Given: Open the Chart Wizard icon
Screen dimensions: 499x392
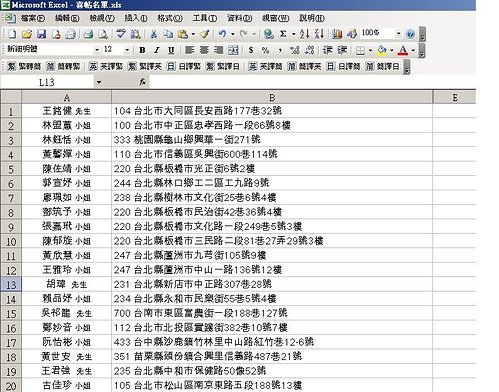Looking at the screenshot, I should click(337, 34).
